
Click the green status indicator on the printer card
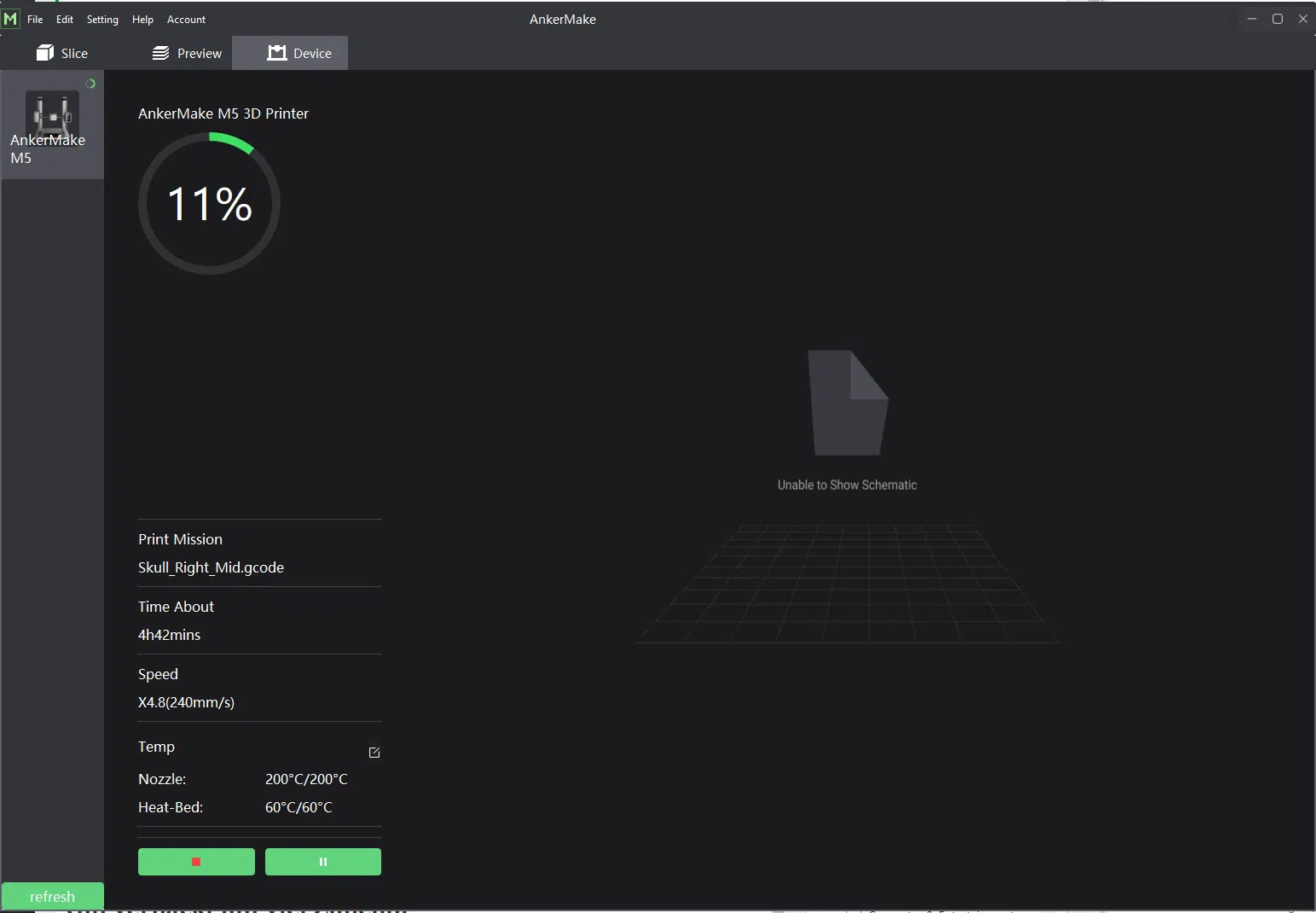coord(90,84)
